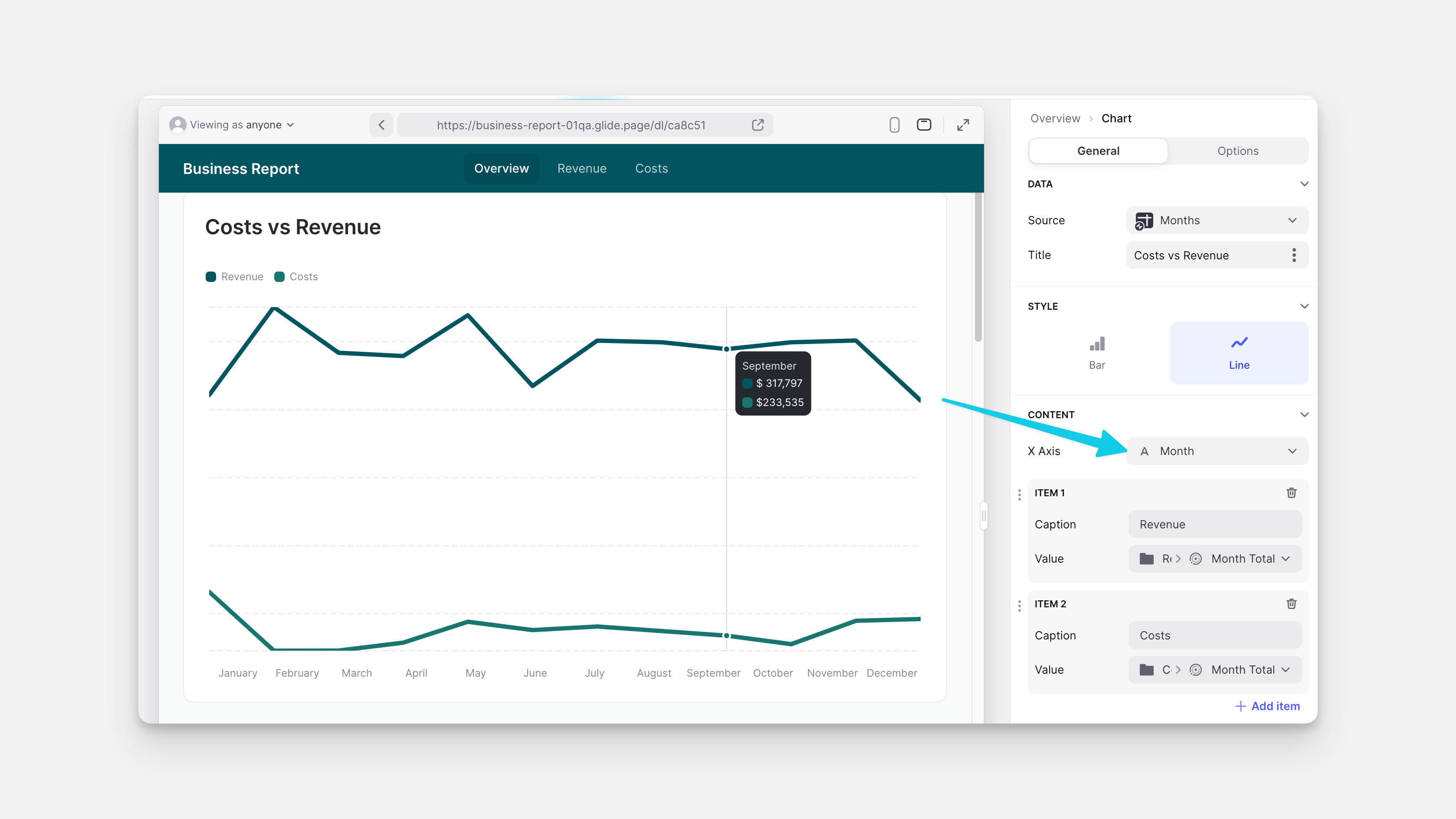The height and width of the screenshot is (819, 1456).
Task: Select the Bar chart style
Action: coord(1096,353)
